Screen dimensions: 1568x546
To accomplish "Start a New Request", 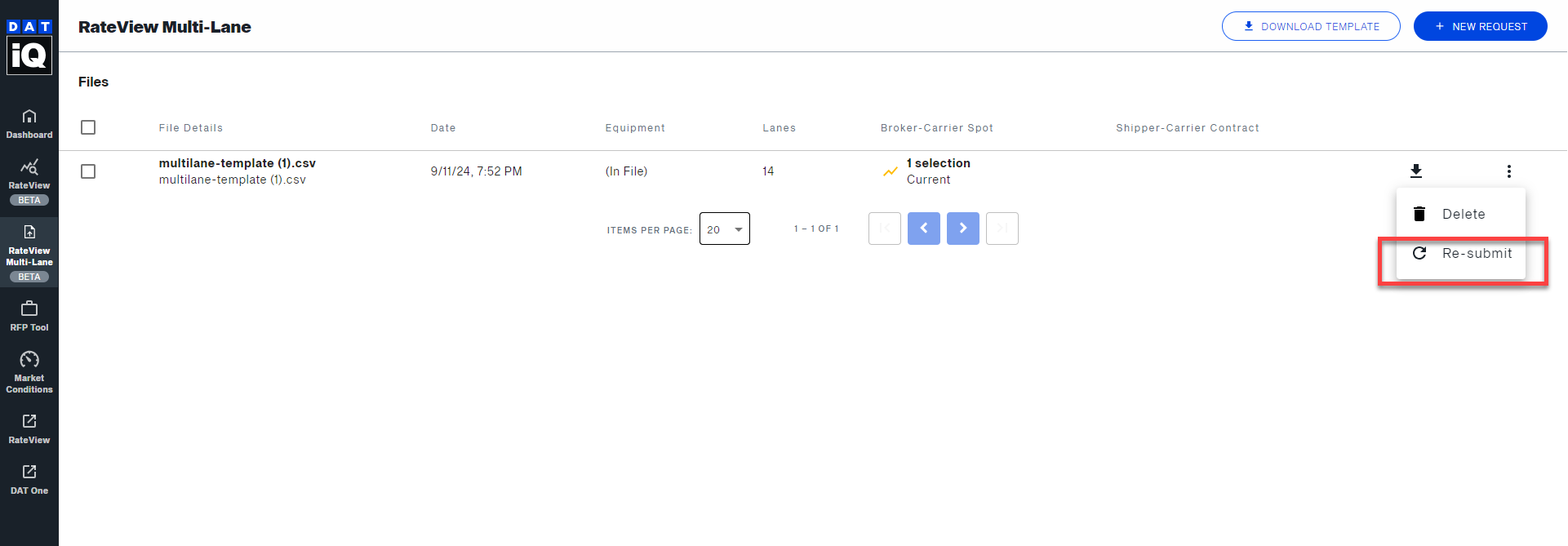I will 1481,26.
